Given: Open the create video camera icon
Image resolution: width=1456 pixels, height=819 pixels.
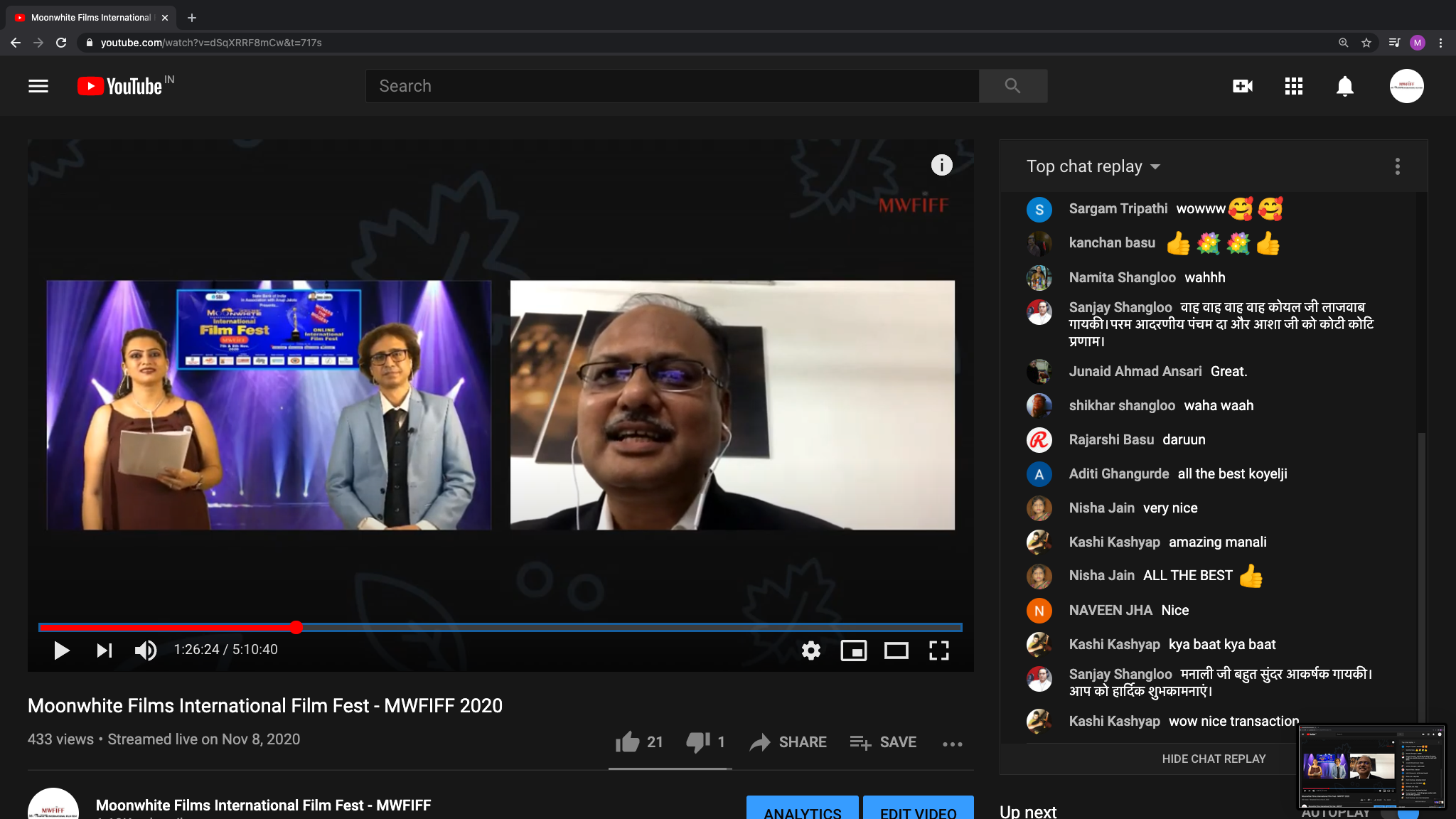Looking at the screenshot, I should [x=1242, y=86].
